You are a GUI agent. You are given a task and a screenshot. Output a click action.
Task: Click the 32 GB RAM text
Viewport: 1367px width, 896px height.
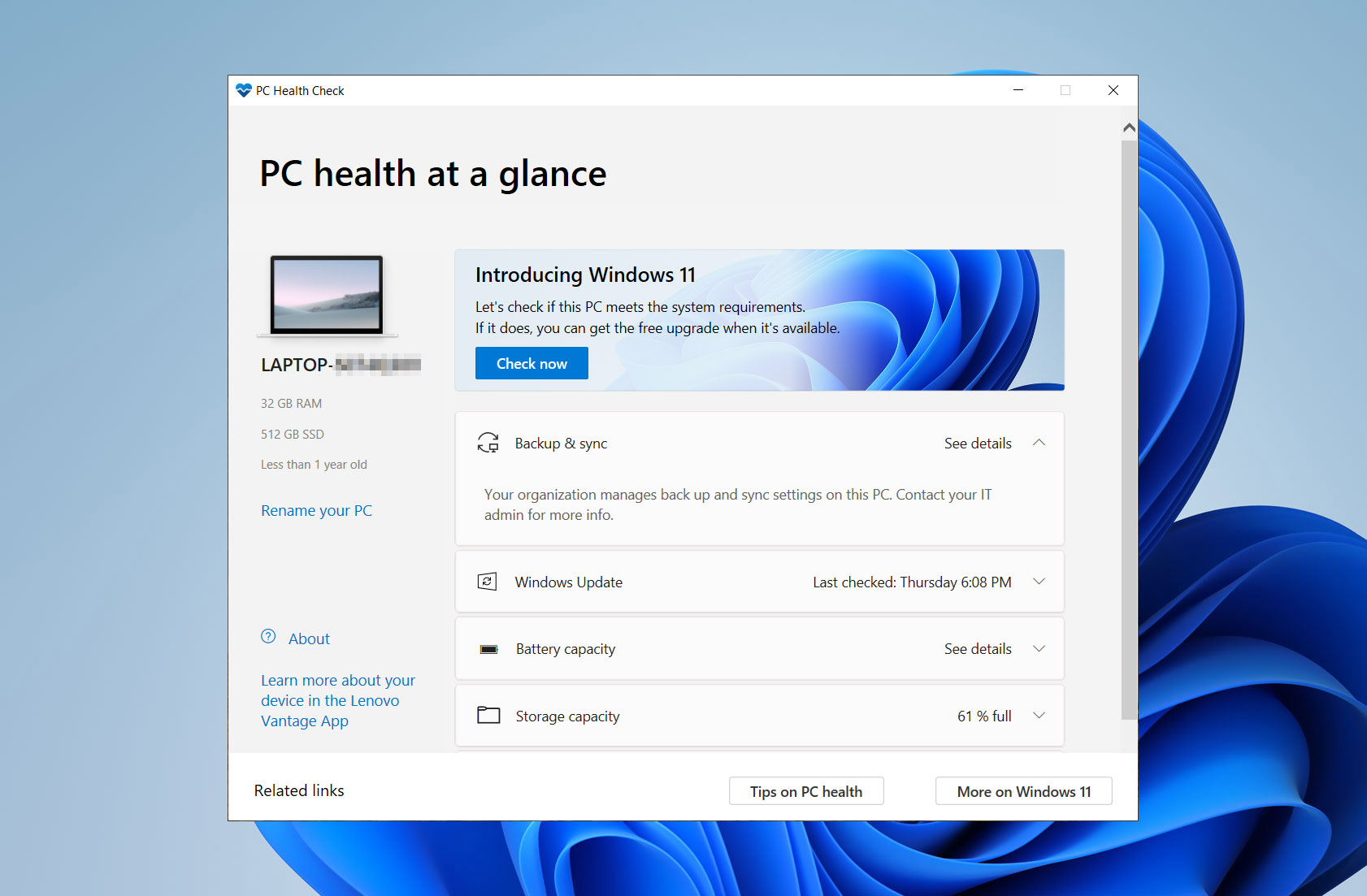(x=291, y=403)
